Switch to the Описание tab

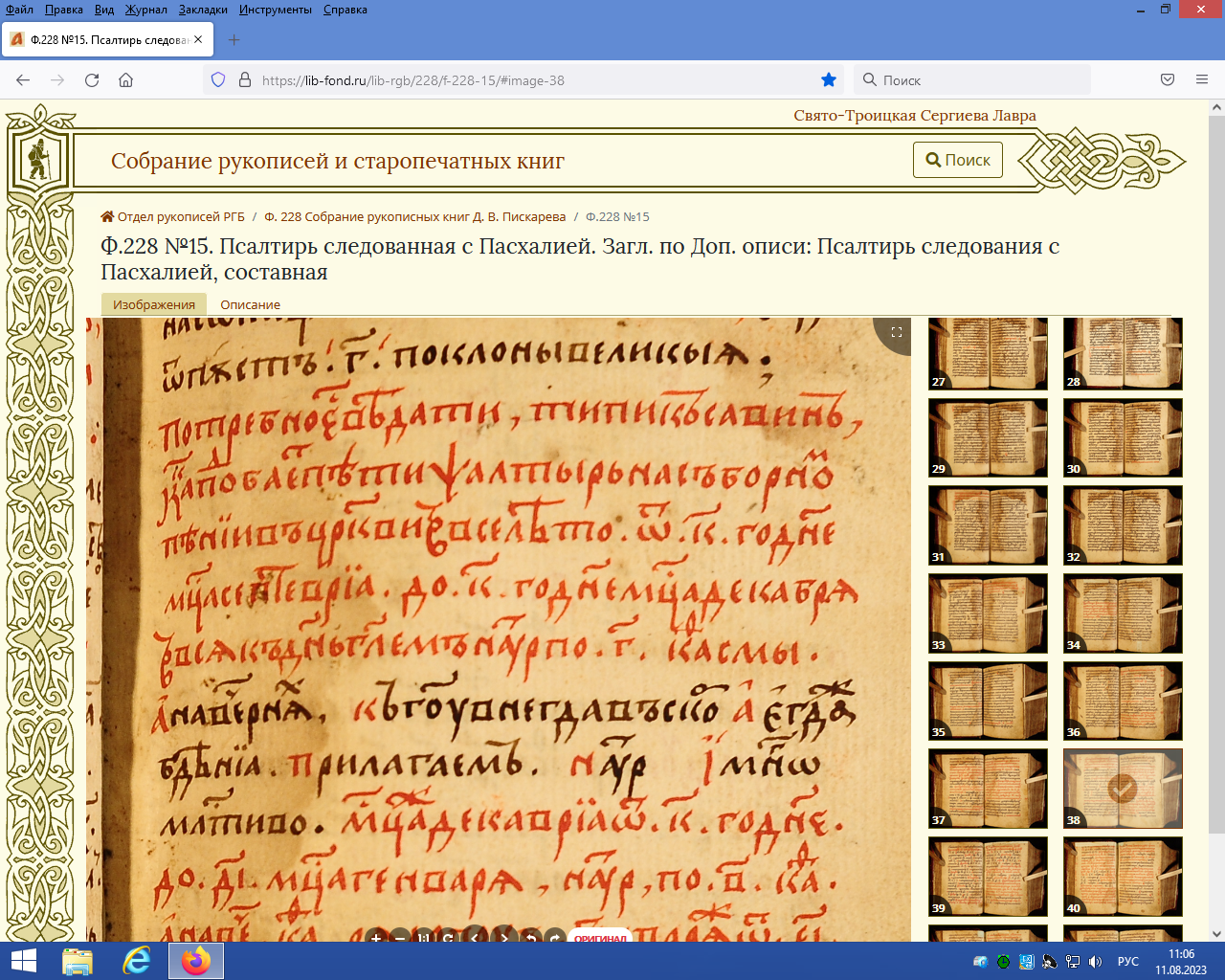point(250,305)
